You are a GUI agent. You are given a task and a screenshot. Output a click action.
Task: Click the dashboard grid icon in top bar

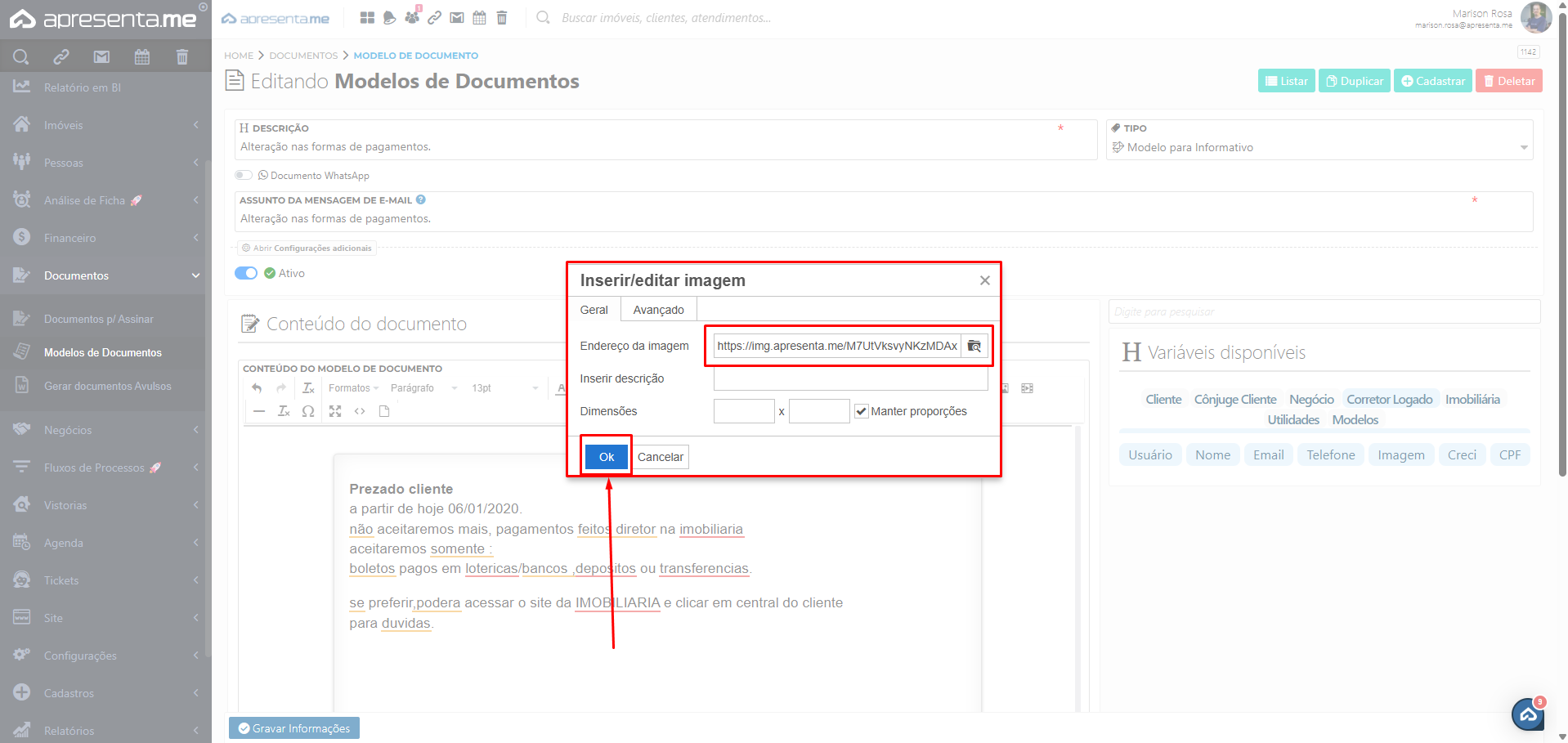[x=367, y=18]
